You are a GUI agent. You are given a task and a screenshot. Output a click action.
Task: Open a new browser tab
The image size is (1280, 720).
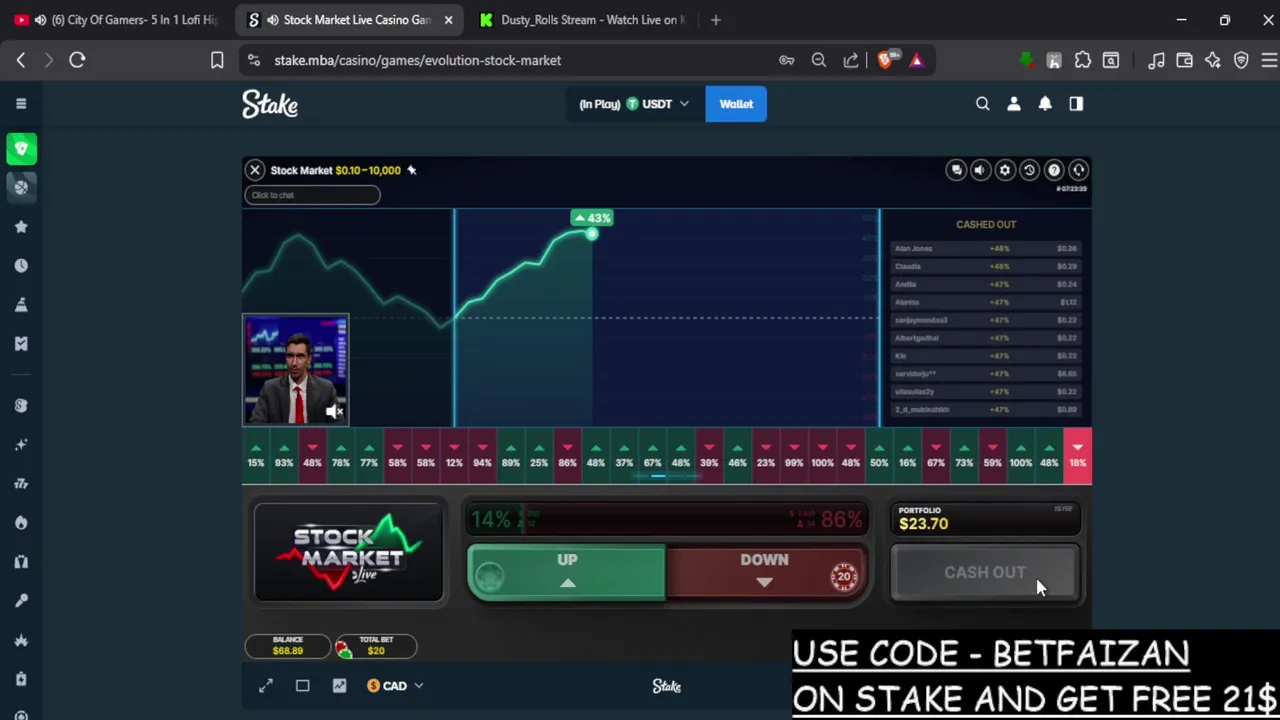(716, 20)
